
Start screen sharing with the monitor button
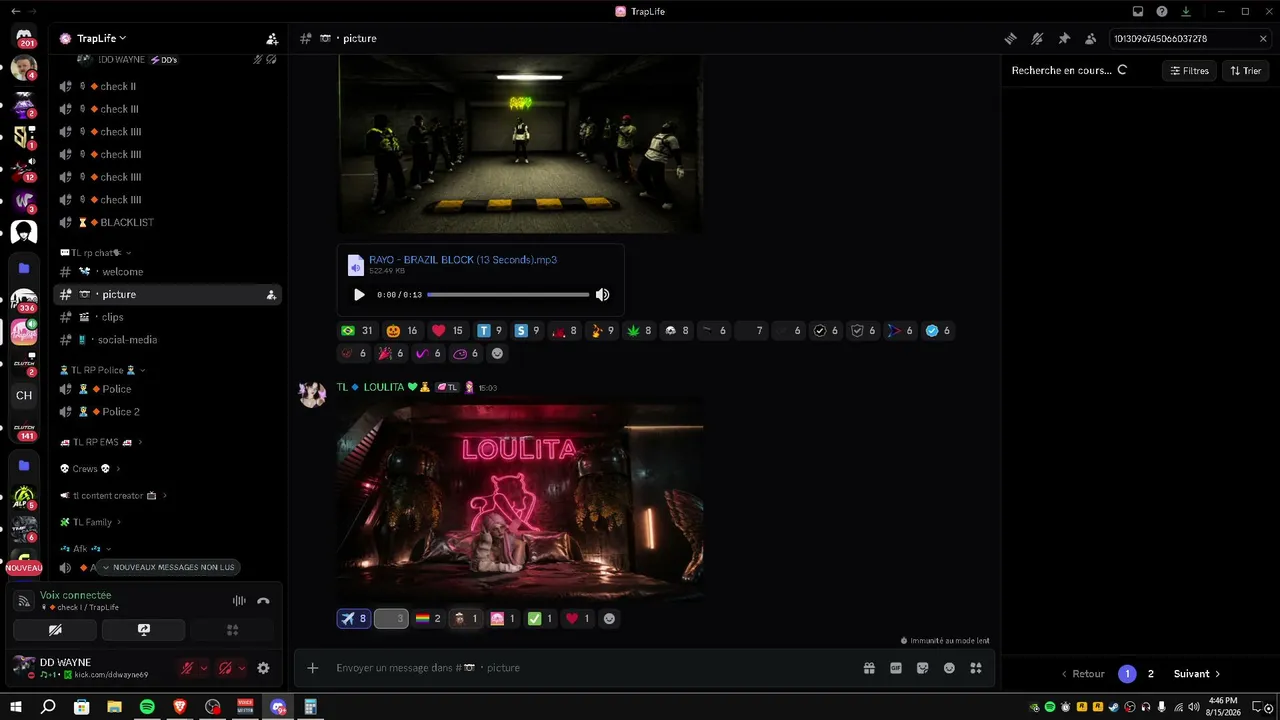[144, 630]
